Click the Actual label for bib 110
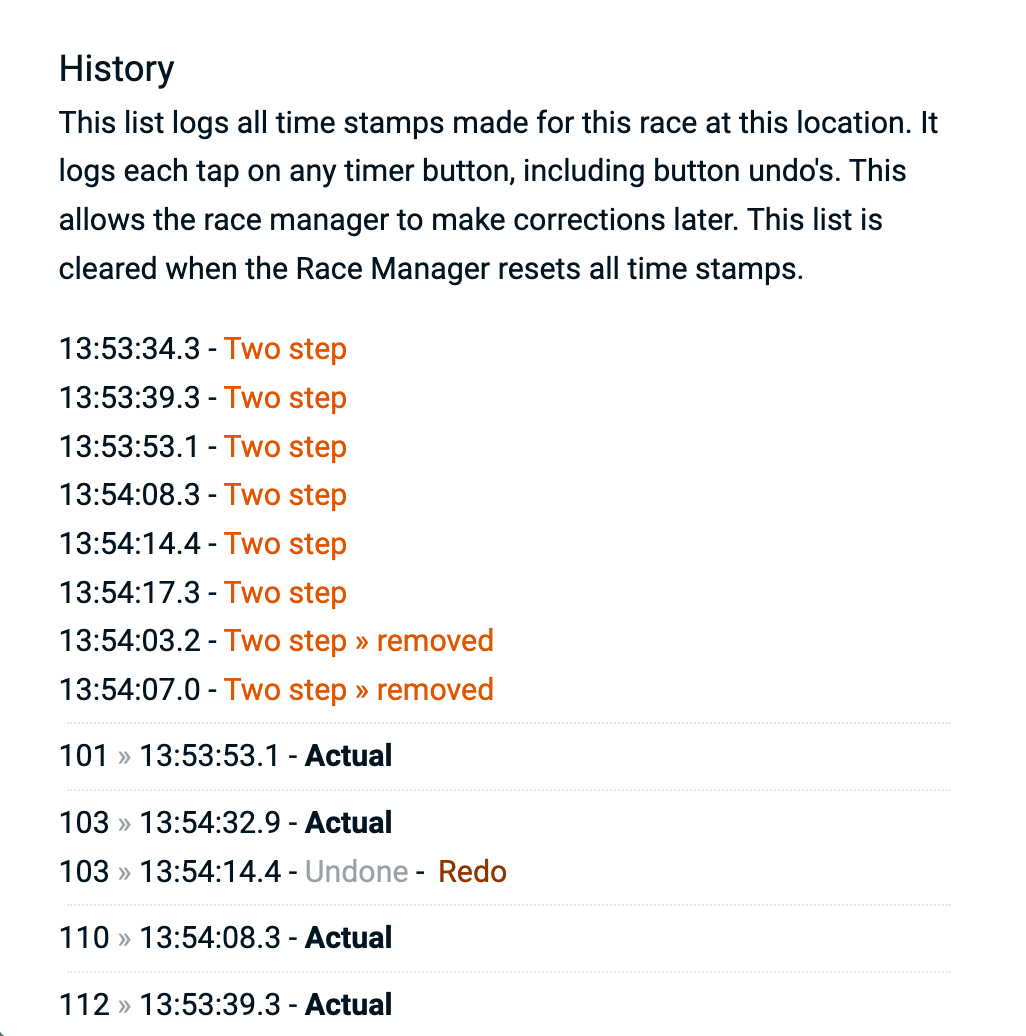1026x1036 pixels. 348,938
